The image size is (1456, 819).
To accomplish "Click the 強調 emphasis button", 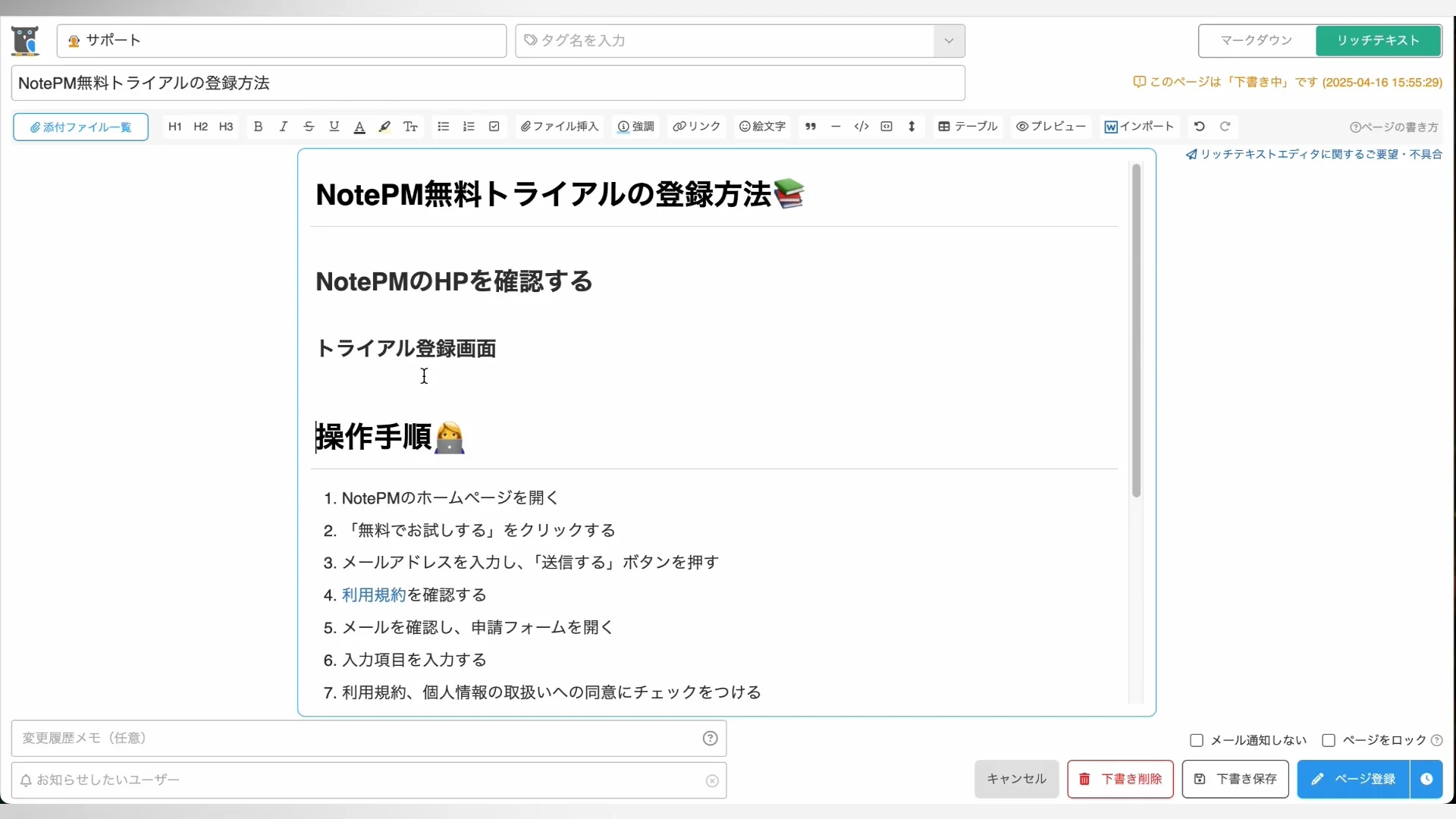I will [635, 127].
